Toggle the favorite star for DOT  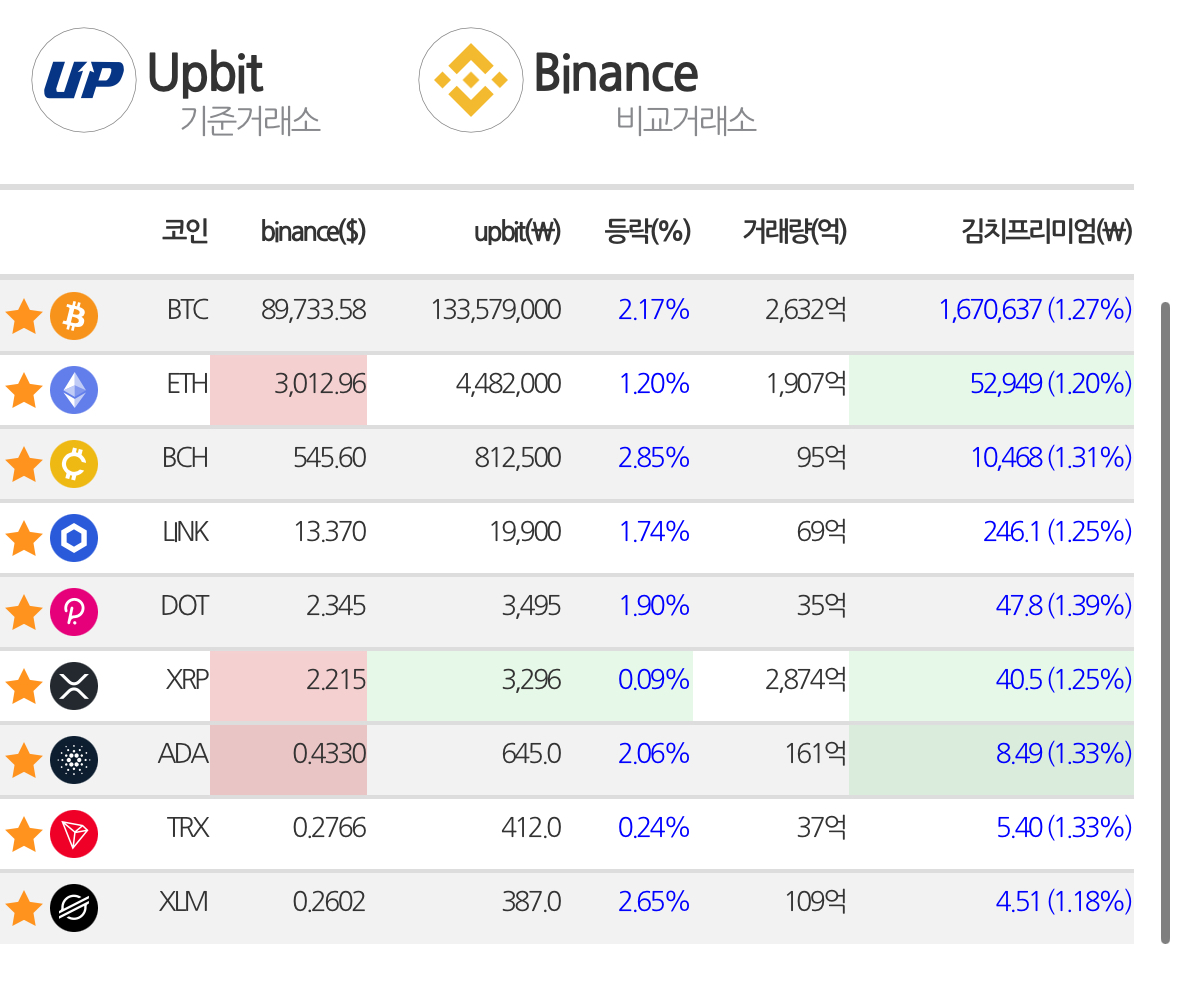click(24, 612)
